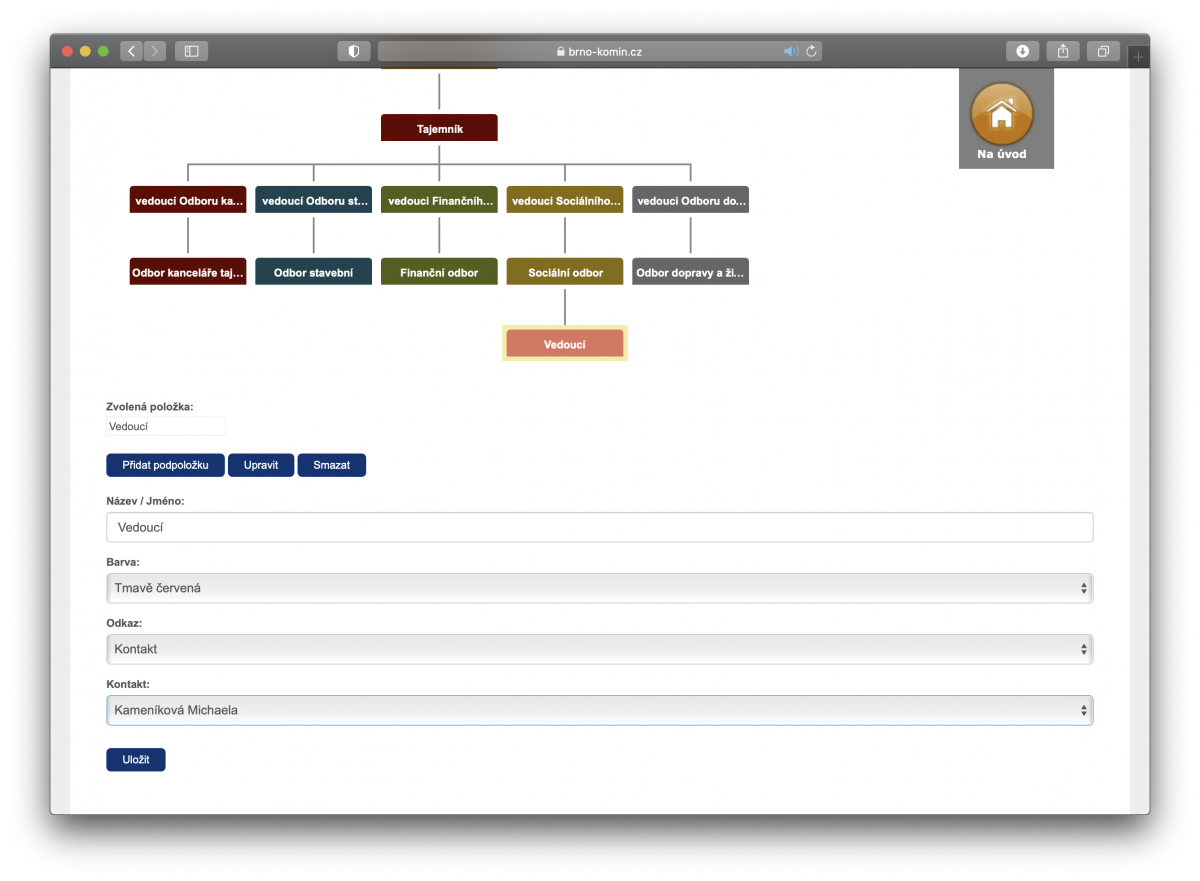Click the Safari back arrow button
This screenshot has width=1200, height=881.
click(132, 51)
